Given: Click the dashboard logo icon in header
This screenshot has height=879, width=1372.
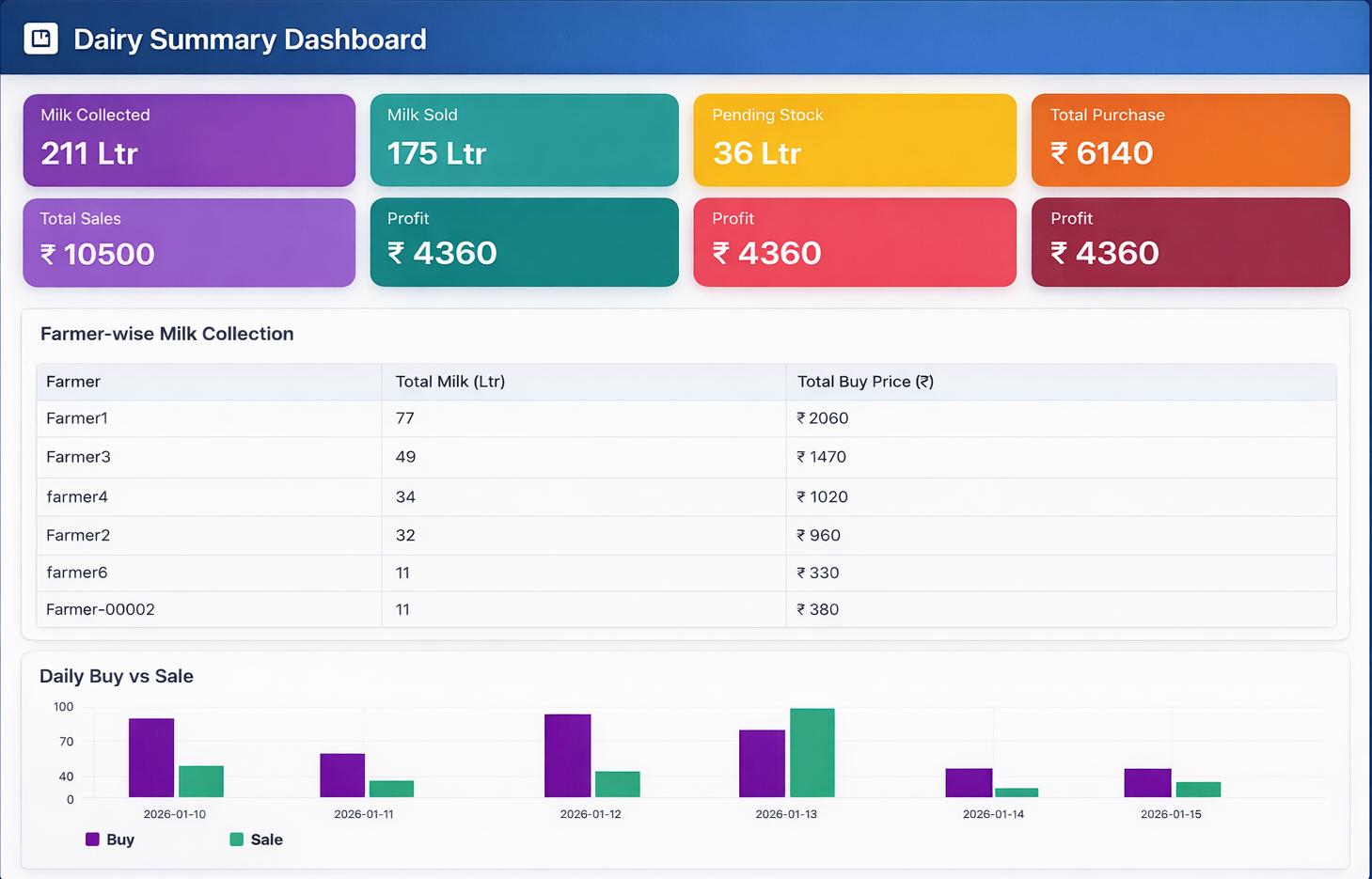Looking at the screenshot, I should tap(40, 39).
